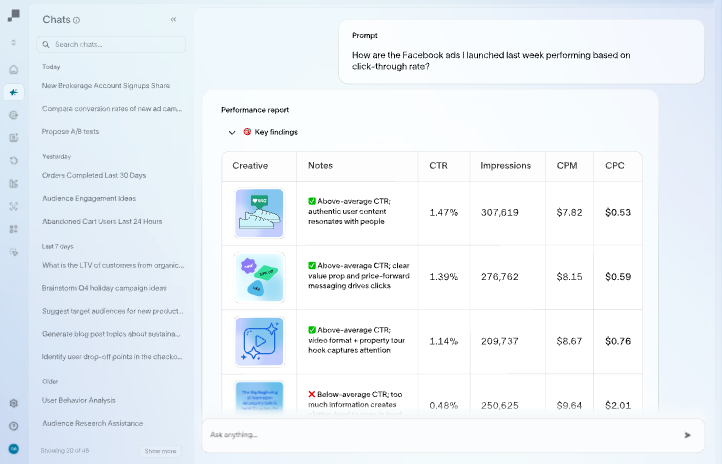
Task: Click the home icon in the left sidebar
Action: coord(13,70)
